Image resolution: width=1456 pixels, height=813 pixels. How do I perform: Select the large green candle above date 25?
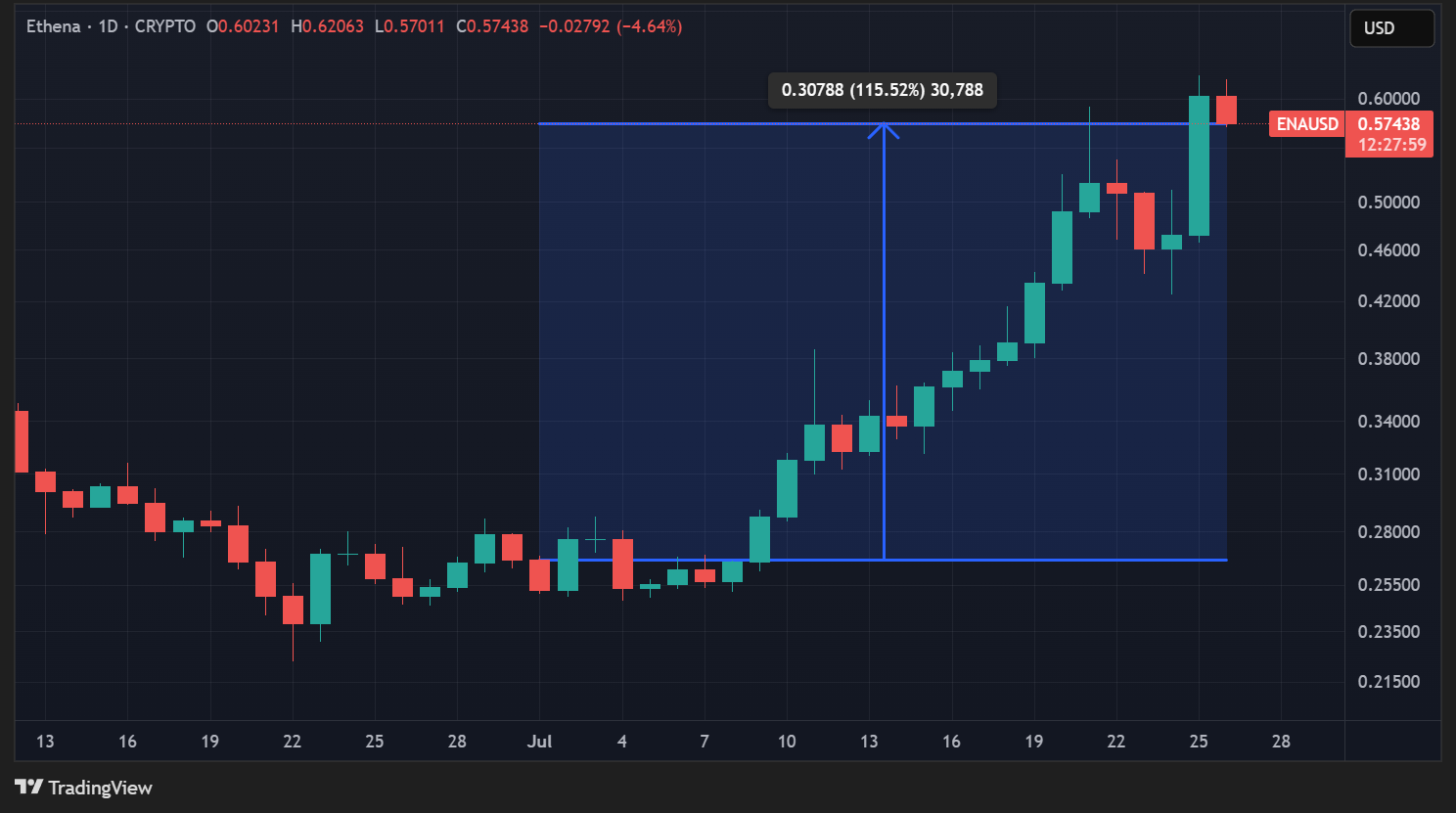1199,166
